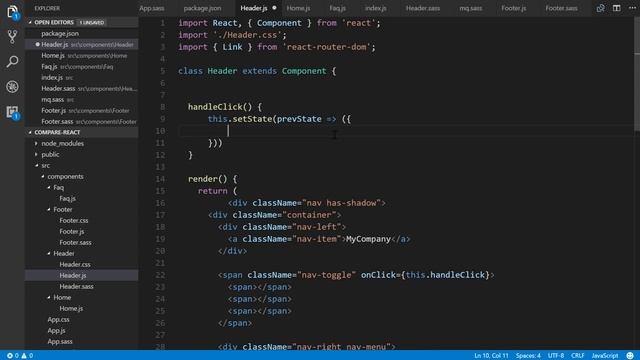
Task: Collapse the components folder
Action: (42, 176)
